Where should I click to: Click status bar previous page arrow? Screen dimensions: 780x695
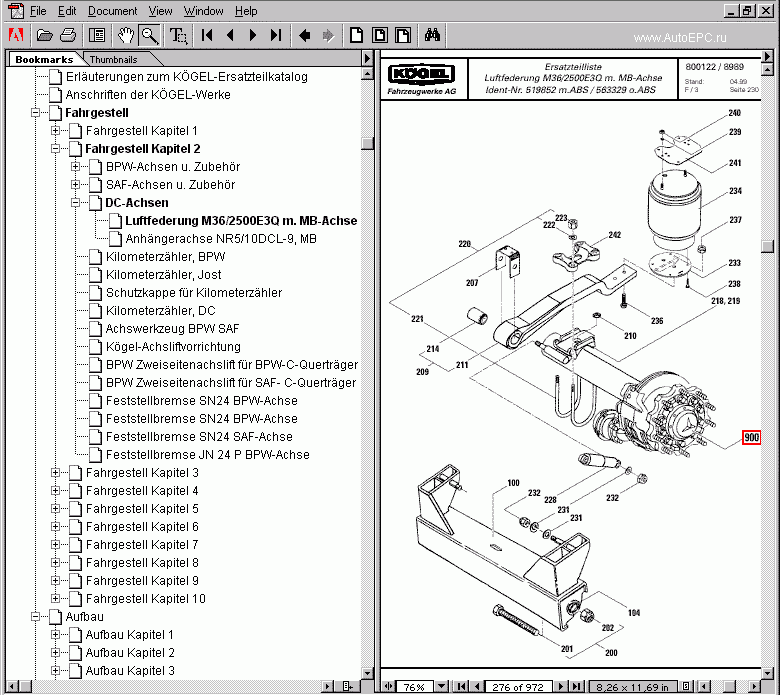(477, 687)
